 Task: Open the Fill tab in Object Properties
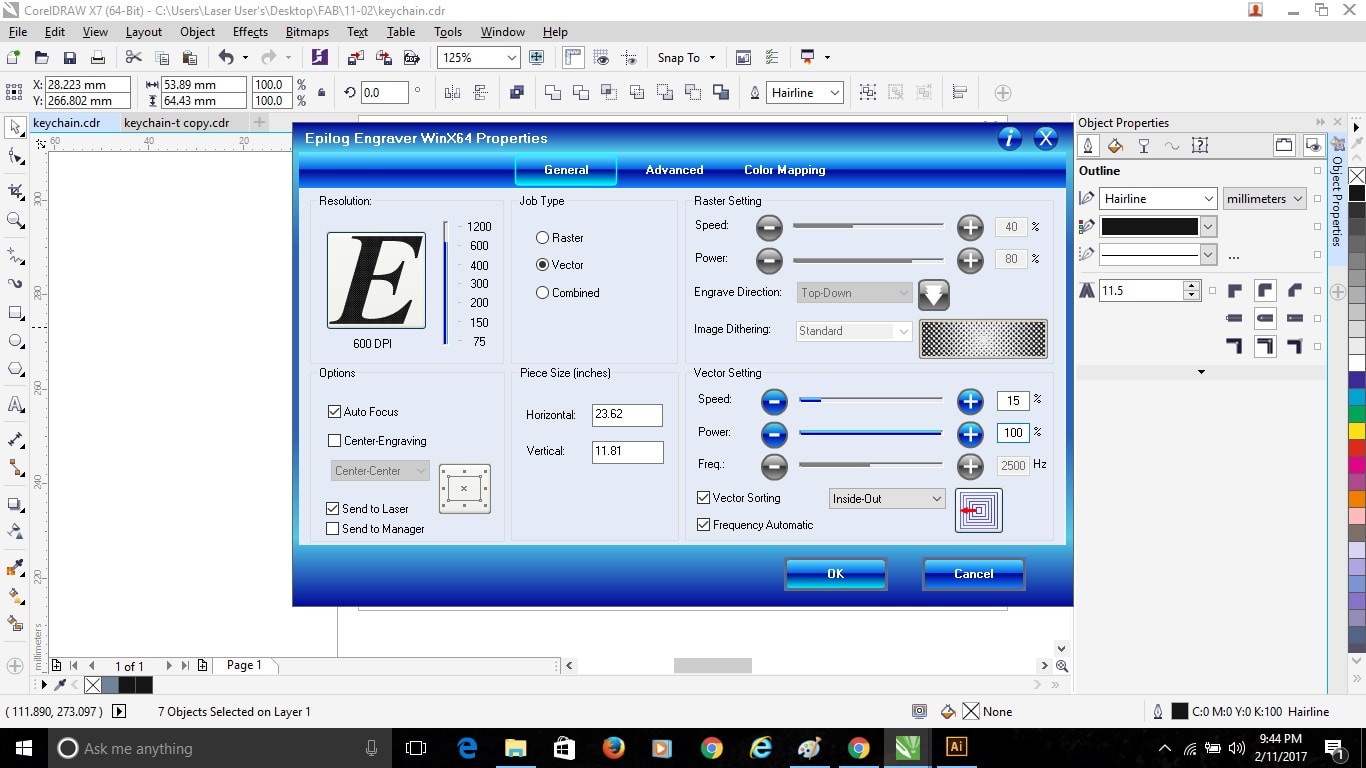(1115, 146)
